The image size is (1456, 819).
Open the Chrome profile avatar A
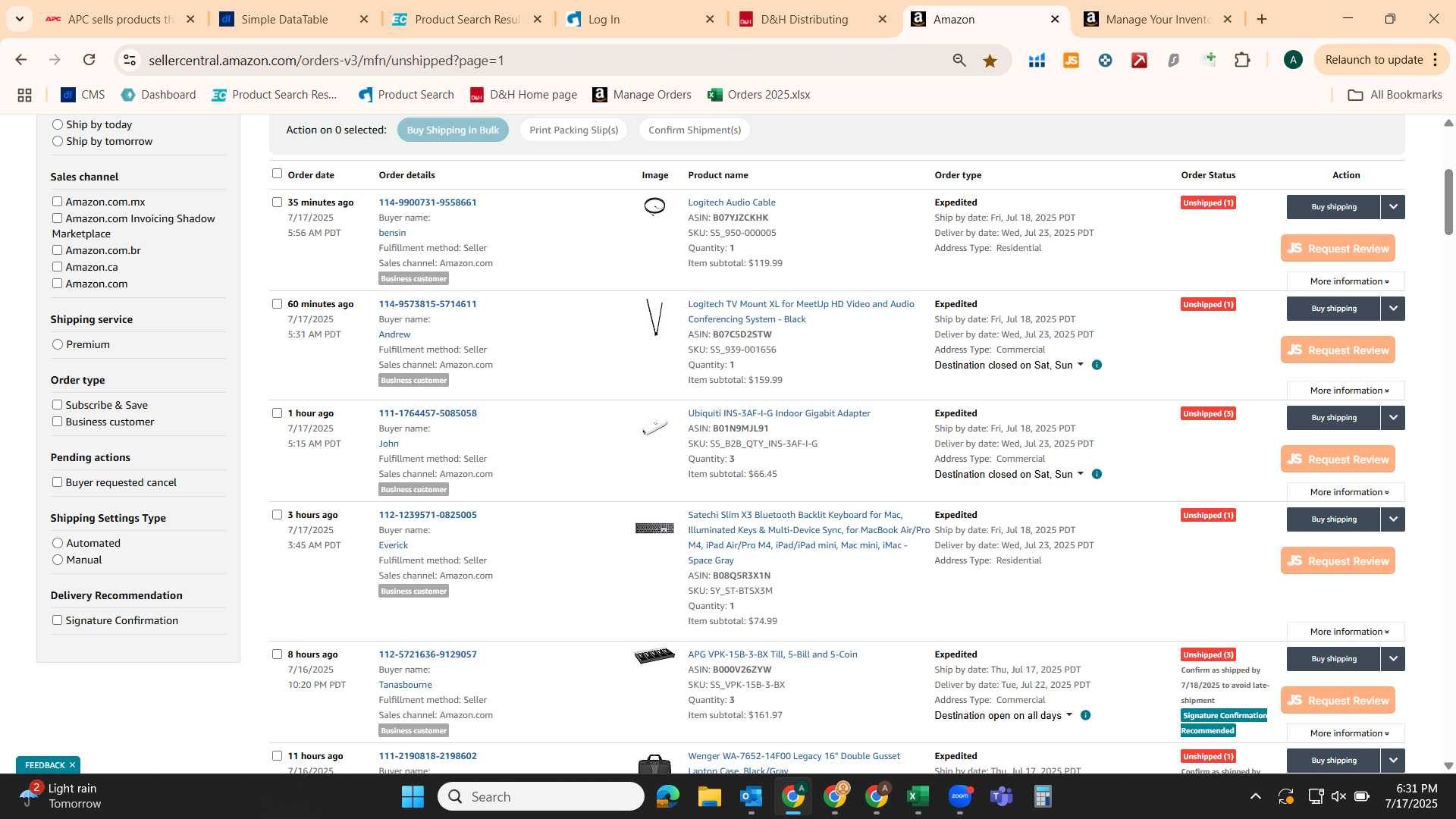pos(1293,60)
